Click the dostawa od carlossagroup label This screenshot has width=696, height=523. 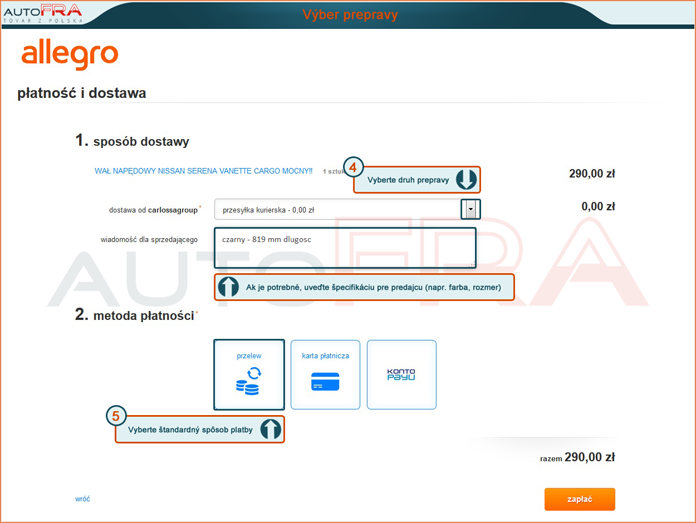153,210
